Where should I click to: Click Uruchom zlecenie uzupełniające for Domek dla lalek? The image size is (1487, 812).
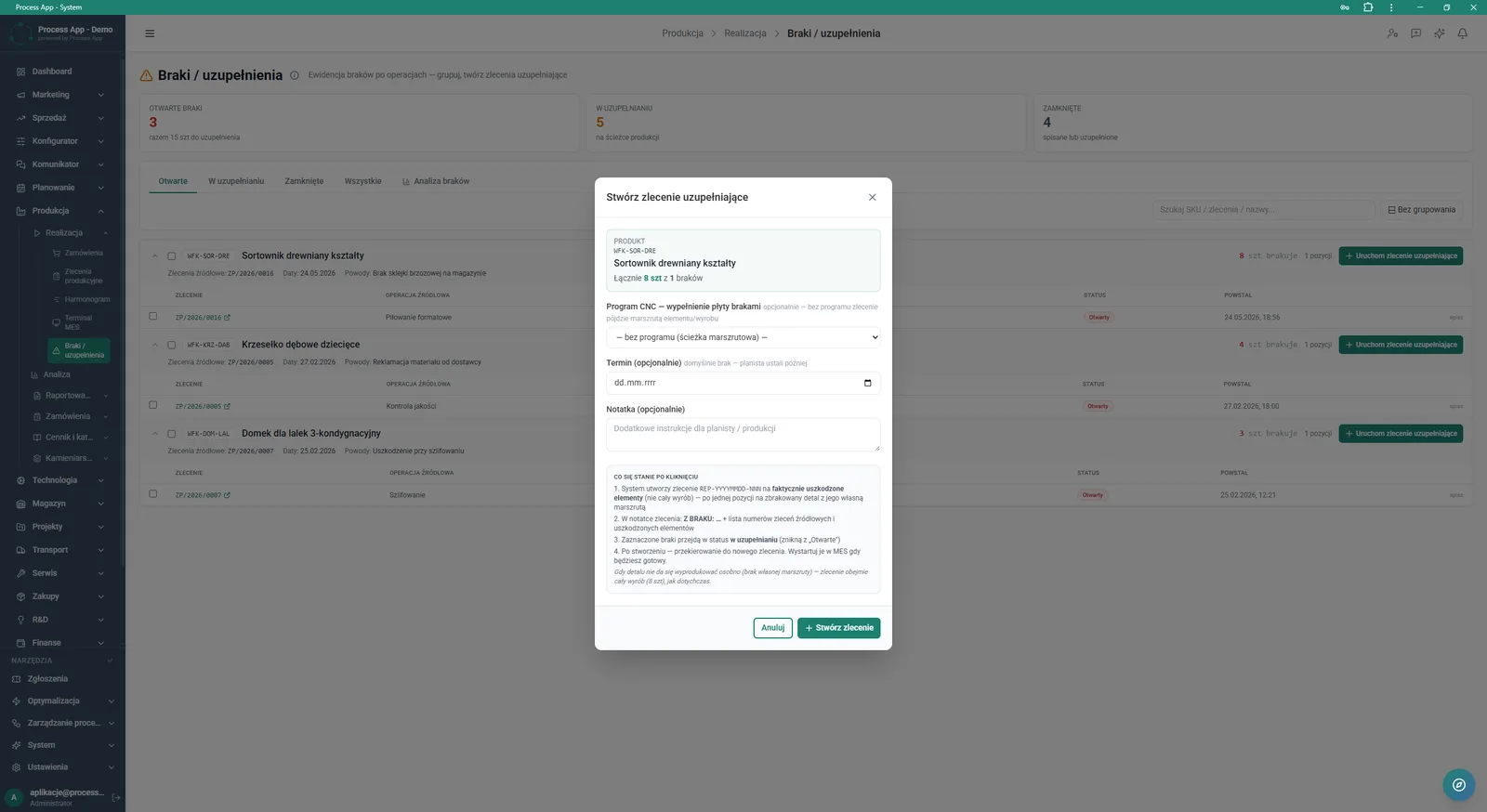1401,434
